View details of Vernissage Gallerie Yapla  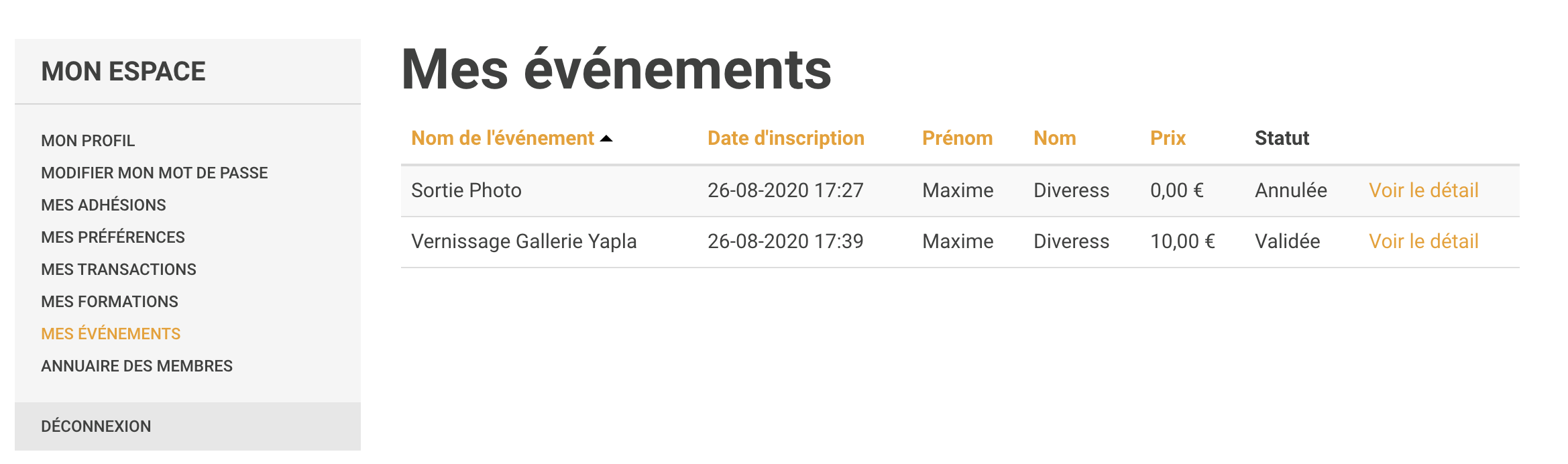coord(1423,241)
